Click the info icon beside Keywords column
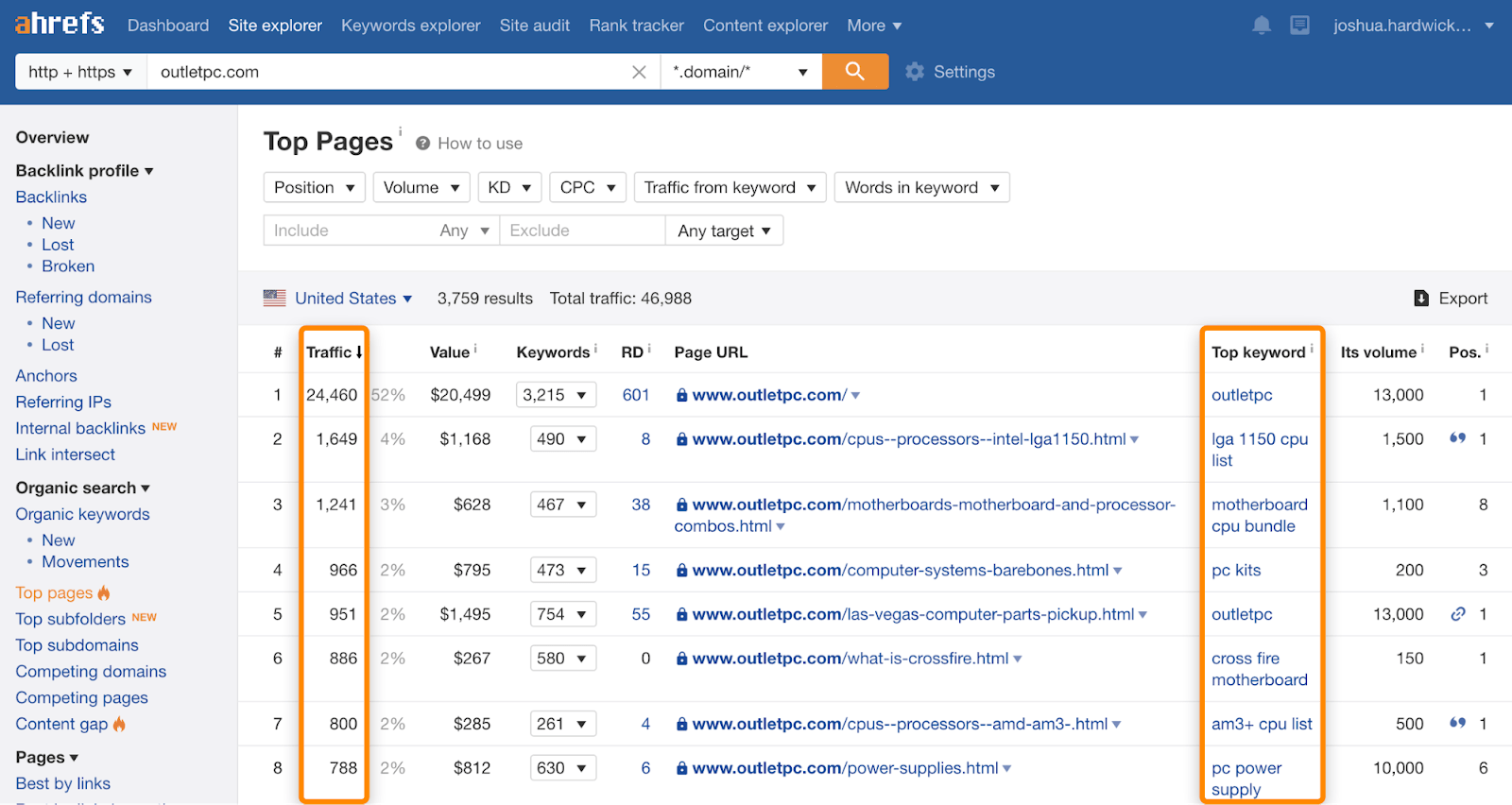1512x805 pixels. [x=595, y=349]
